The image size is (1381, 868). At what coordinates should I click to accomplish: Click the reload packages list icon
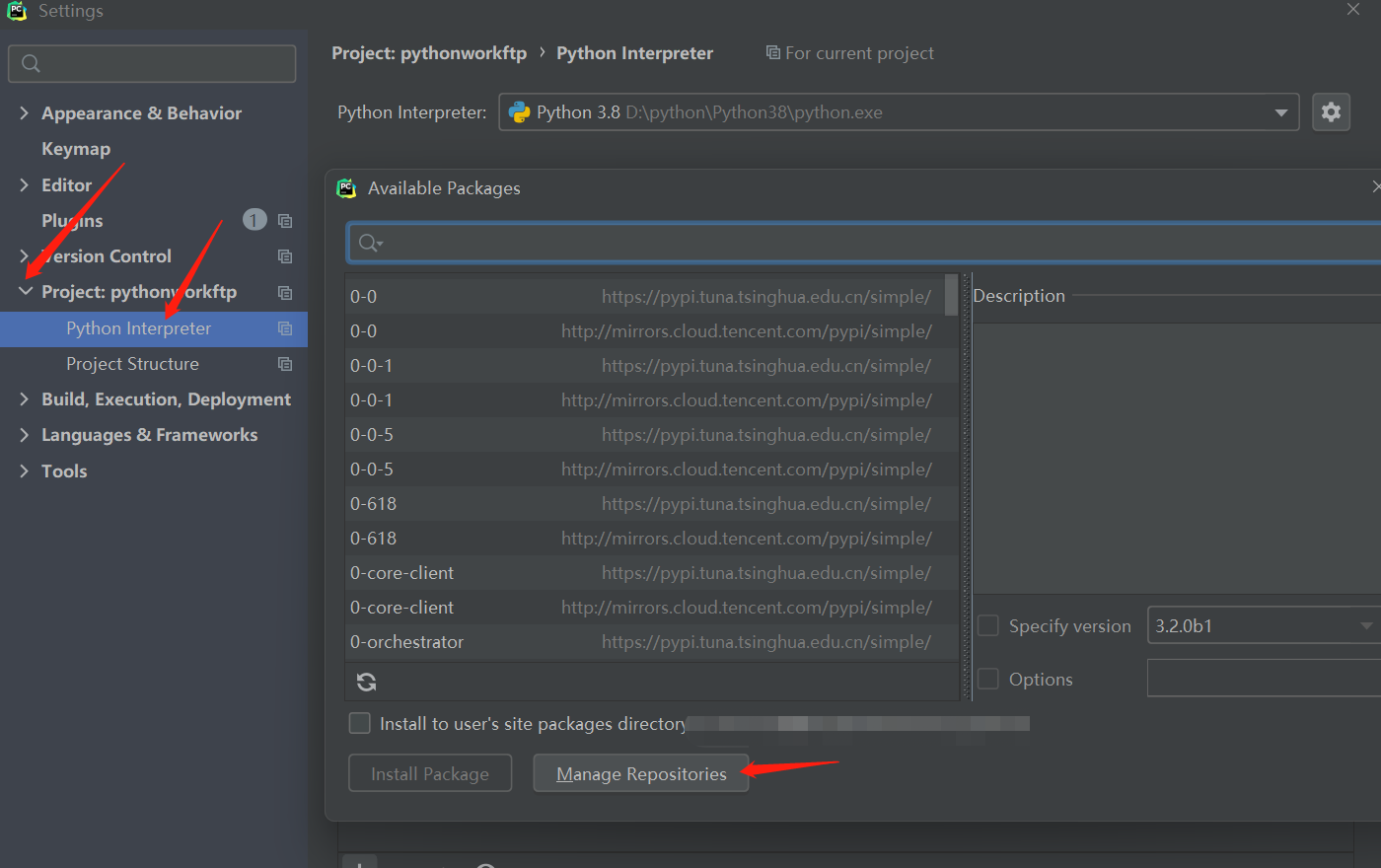[x=366, y=682]
